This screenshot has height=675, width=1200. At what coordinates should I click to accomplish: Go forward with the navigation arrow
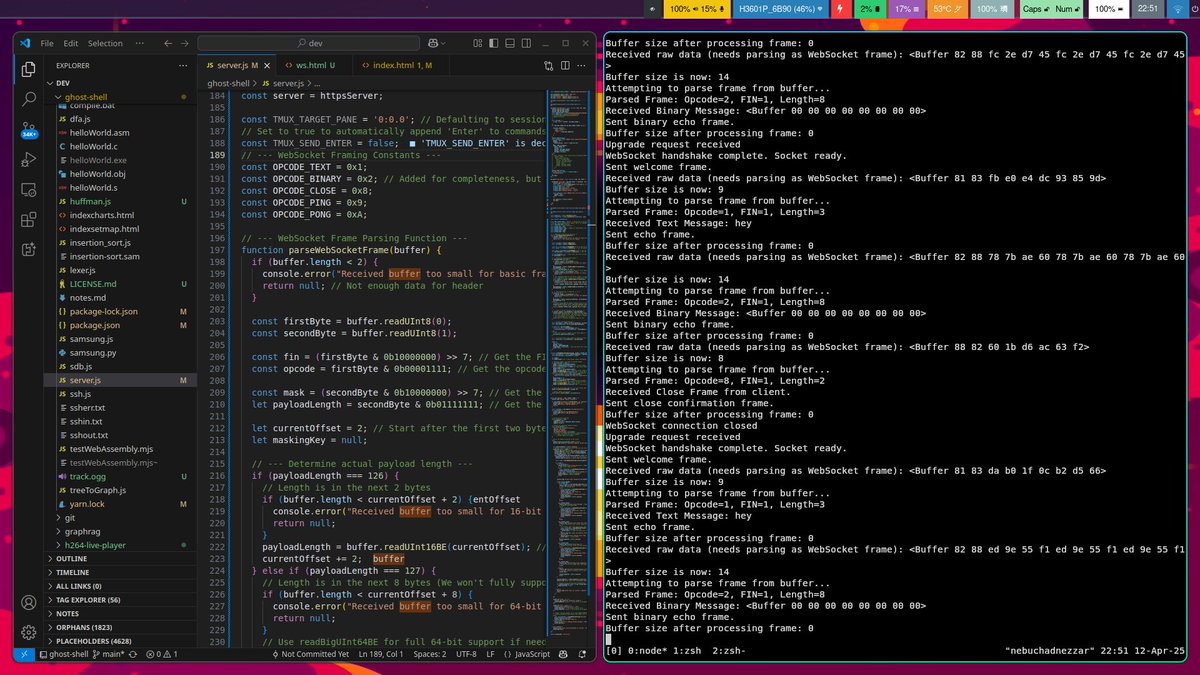coord(184,43)
